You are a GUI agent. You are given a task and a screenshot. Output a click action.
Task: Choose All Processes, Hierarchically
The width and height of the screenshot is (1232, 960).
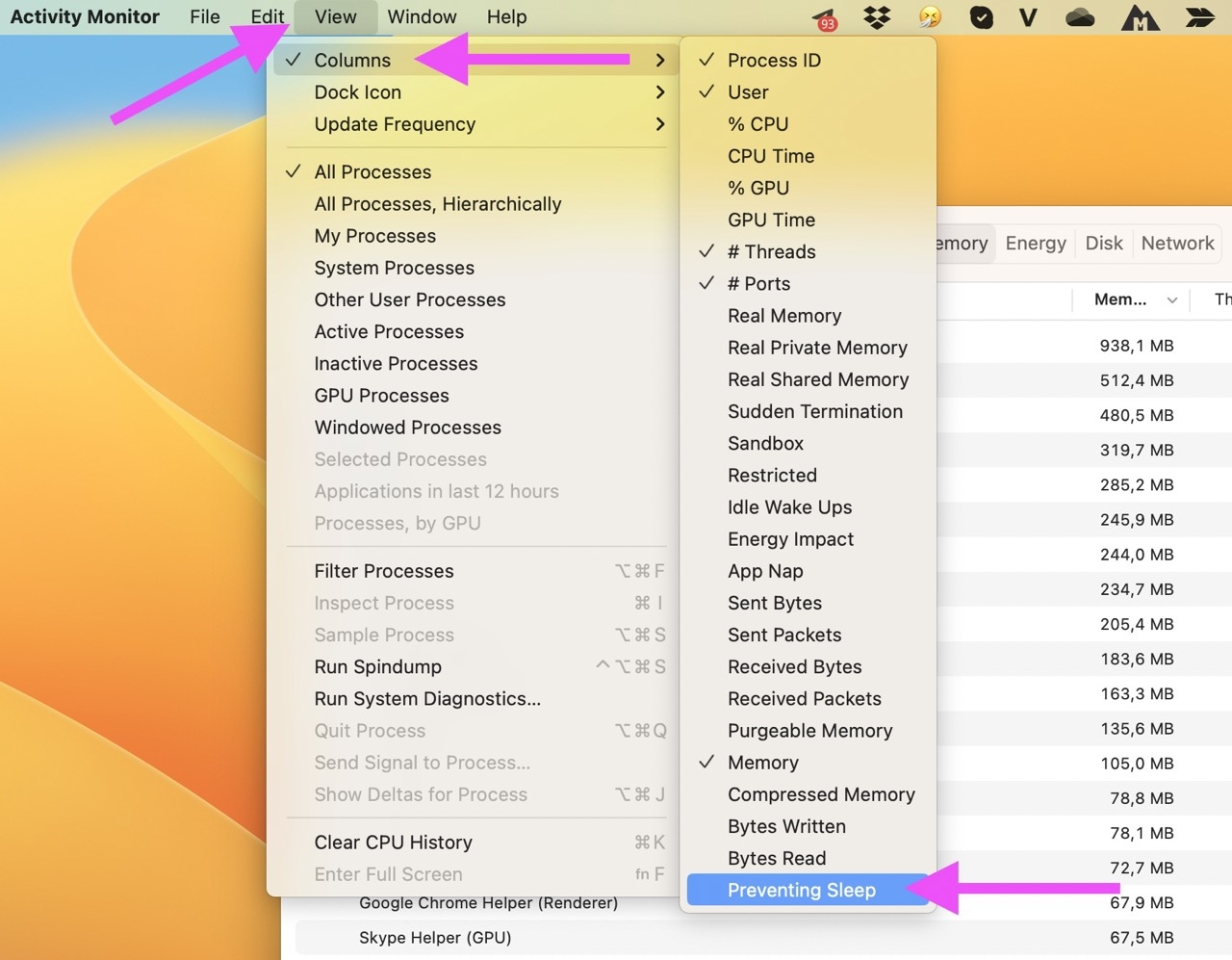(x=474, y=203)
